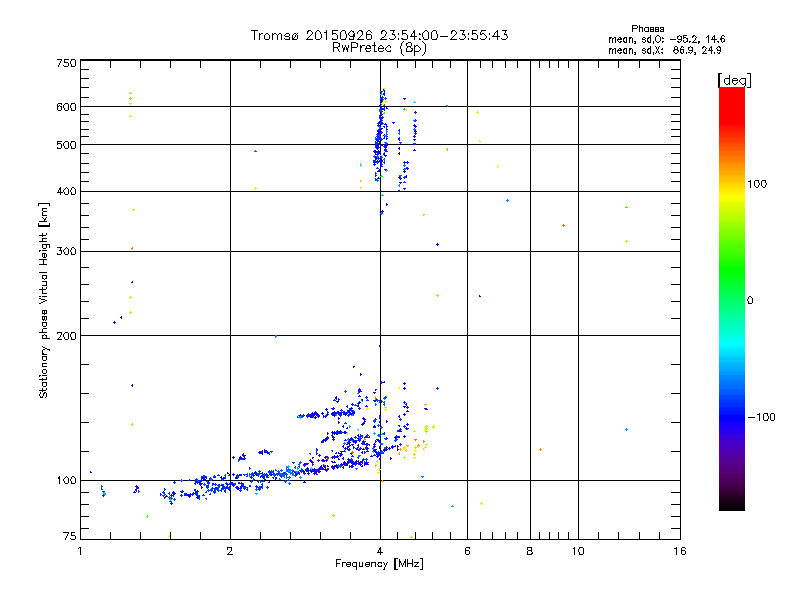The image size is (800, 600).
Task: Click the y-axis tick label '300'
Action: [x=66, y=252]
